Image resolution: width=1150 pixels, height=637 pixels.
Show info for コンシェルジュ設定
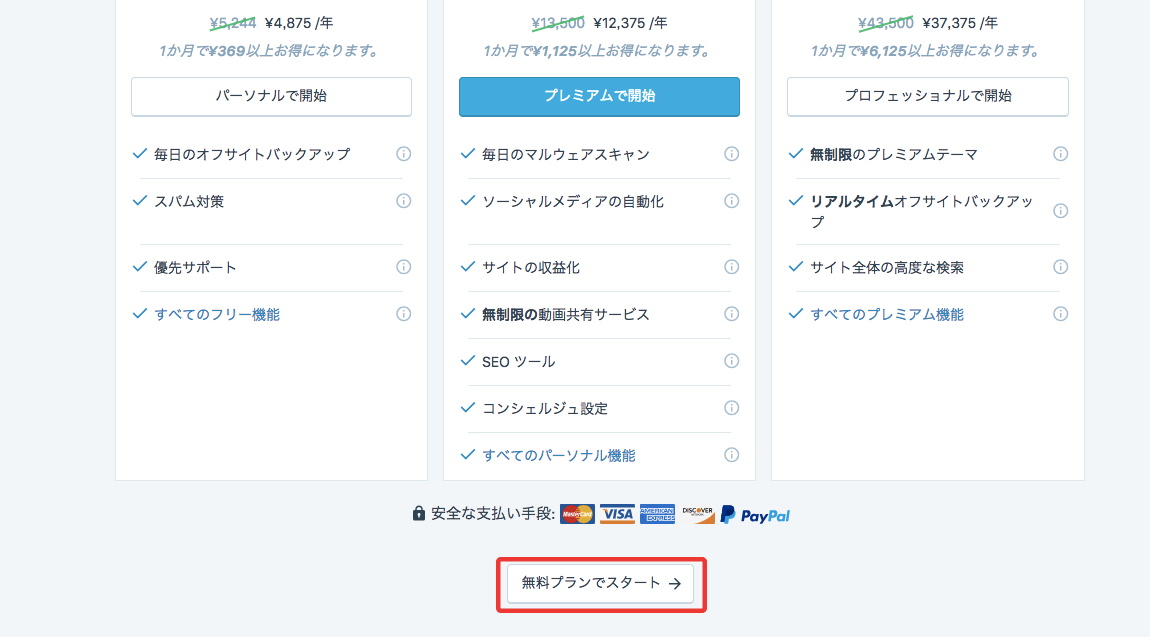[732, 408]
